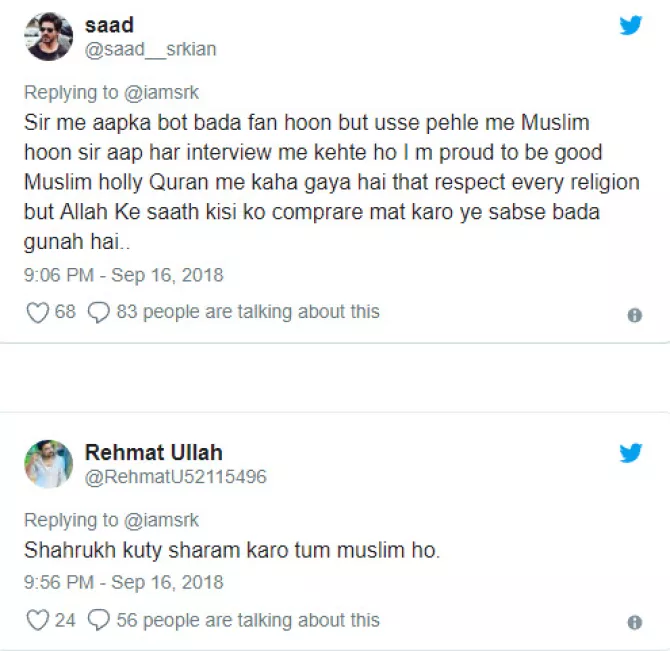The image size is (670, 651).
Task: Click the speech bubble icon beside 83 people
Action: (x=99, y=313)
